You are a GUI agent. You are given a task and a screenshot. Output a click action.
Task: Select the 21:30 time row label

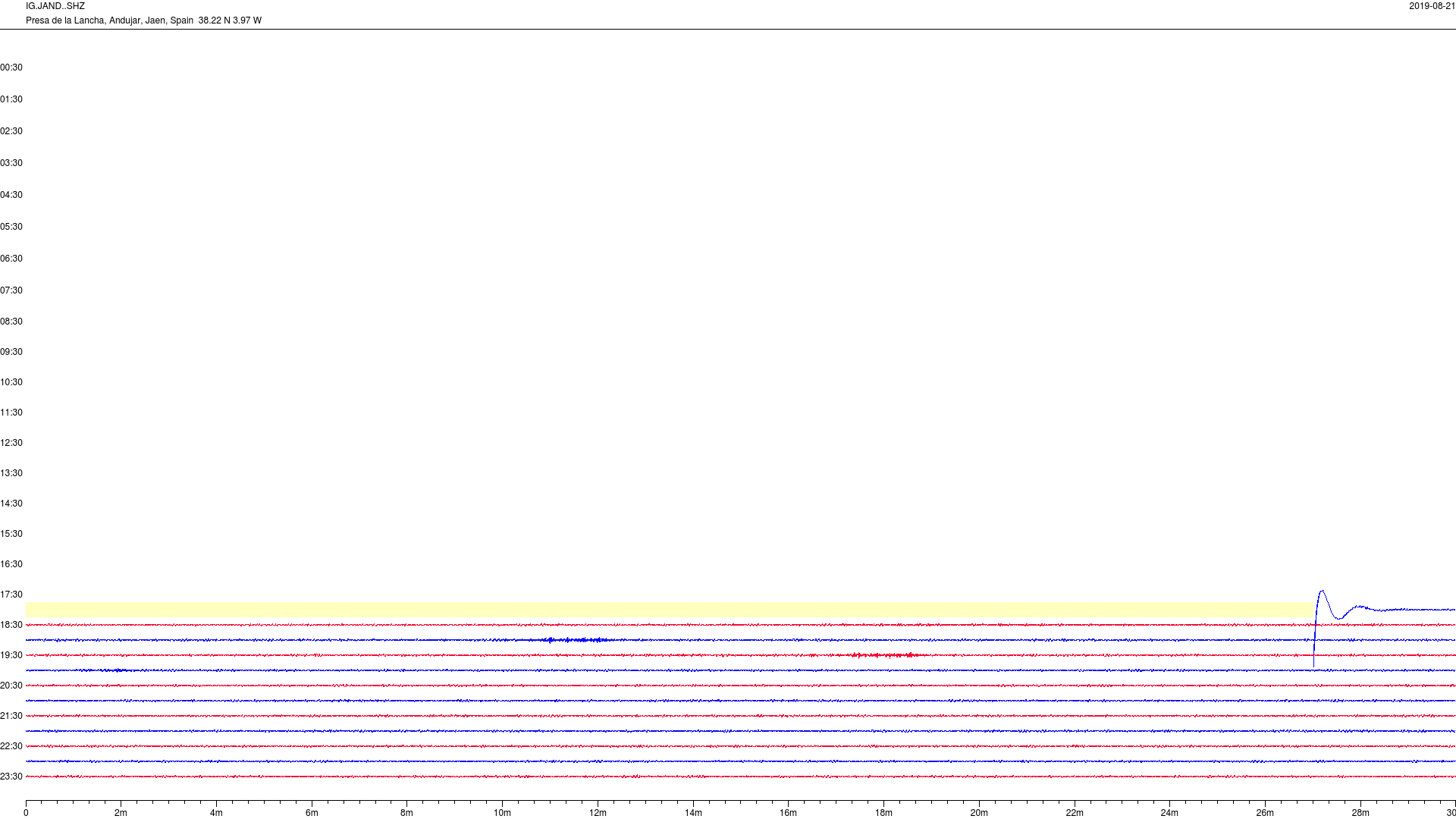(x=11, y=716)
